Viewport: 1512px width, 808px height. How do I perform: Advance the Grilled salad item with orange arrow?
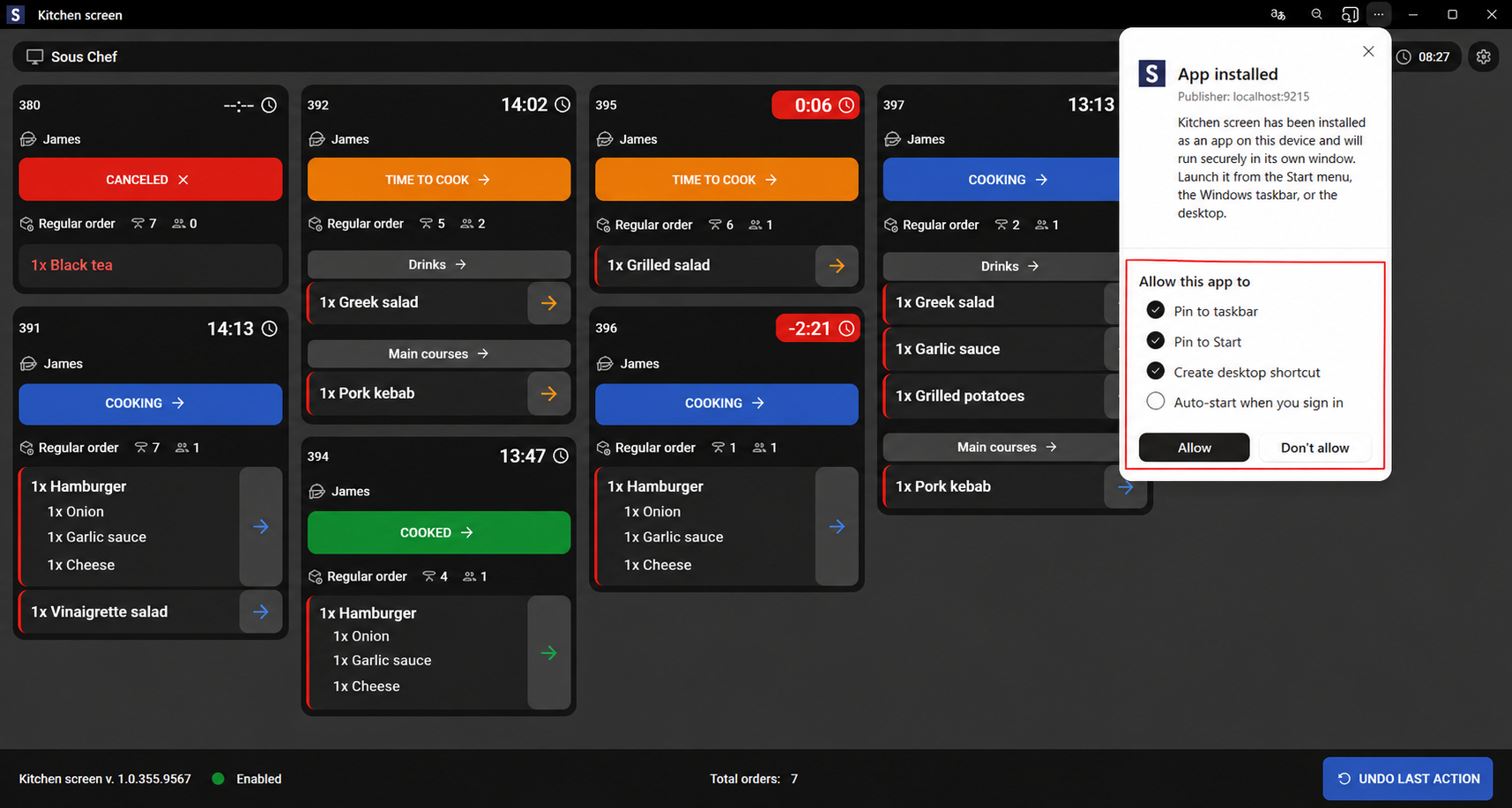pos(837,265)
